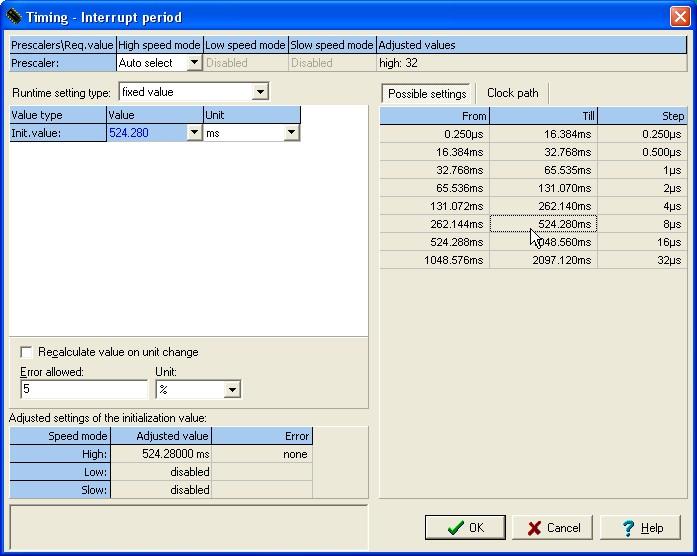Select the Till cell 65.535ms
The width and height of the screenshot is (697, 556).
[543, 170]
